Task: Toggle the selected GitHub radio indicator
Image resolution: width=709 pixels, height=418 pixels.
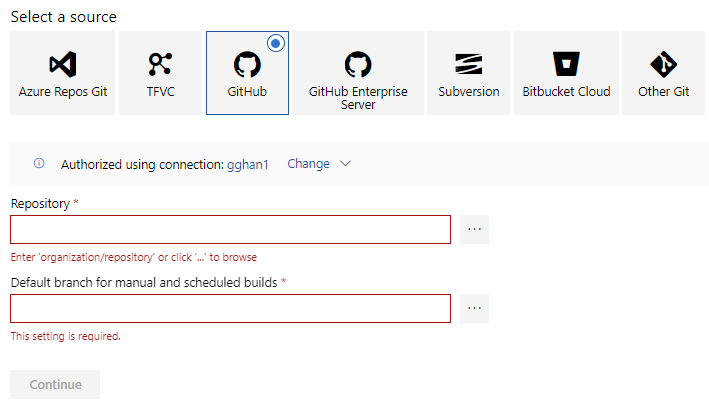Action: tap(277, 43)
